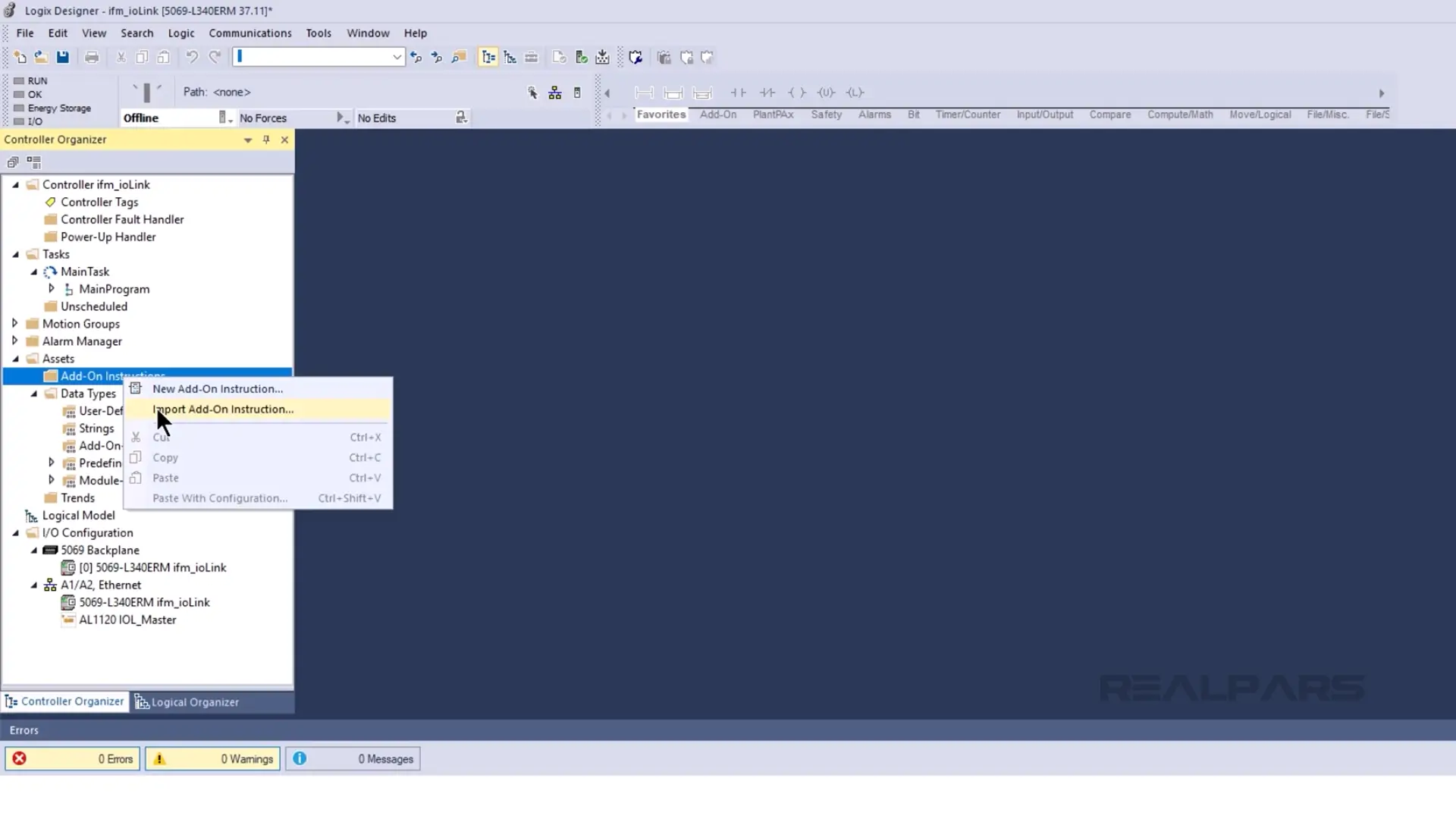Viewport: 1456px width, 819px height.
Task: Select the 5069 Backplane node
Action: pos(100,551)
